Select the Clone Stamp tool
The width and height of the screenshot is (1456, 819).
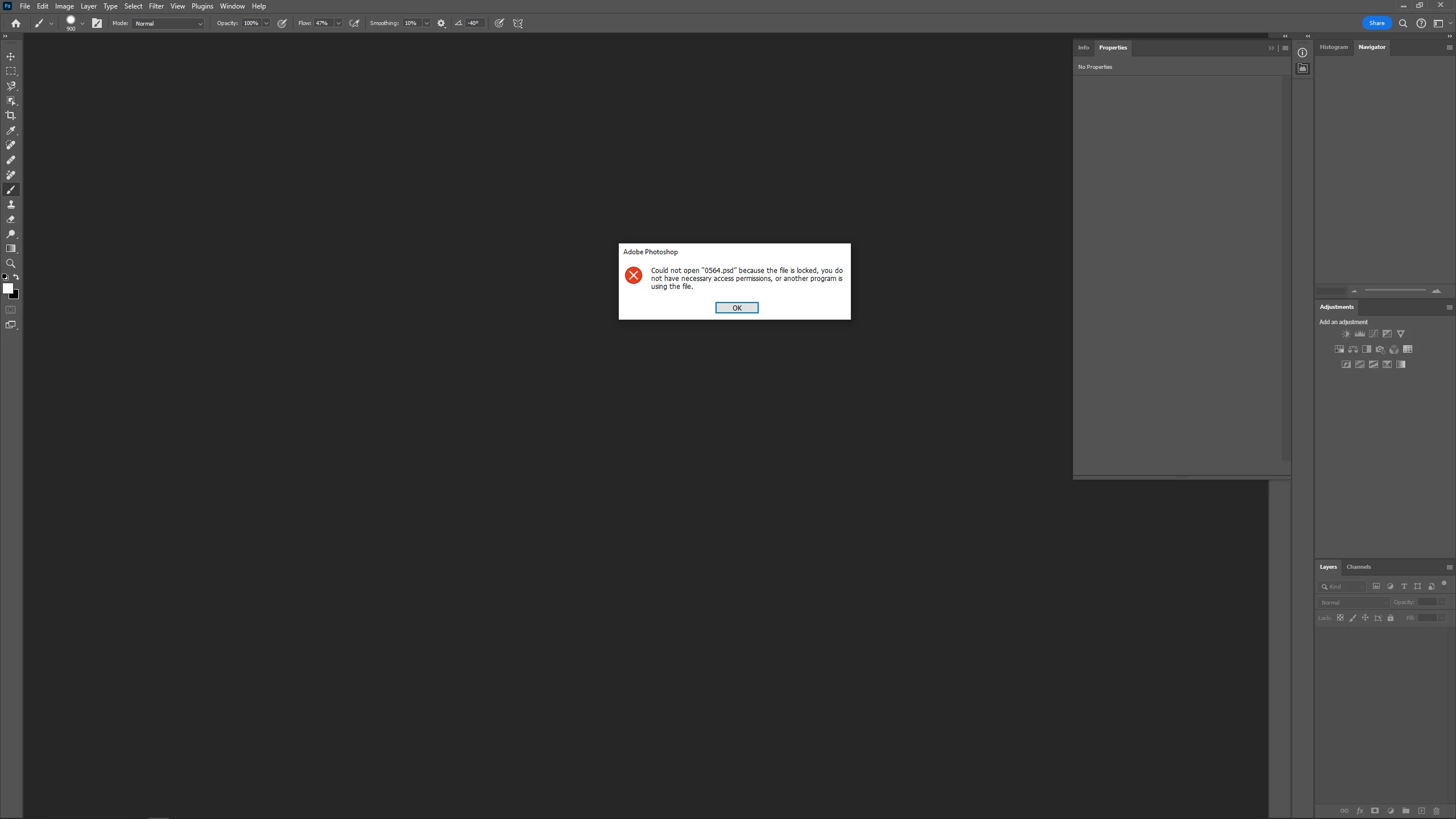[x=11, y=204]
